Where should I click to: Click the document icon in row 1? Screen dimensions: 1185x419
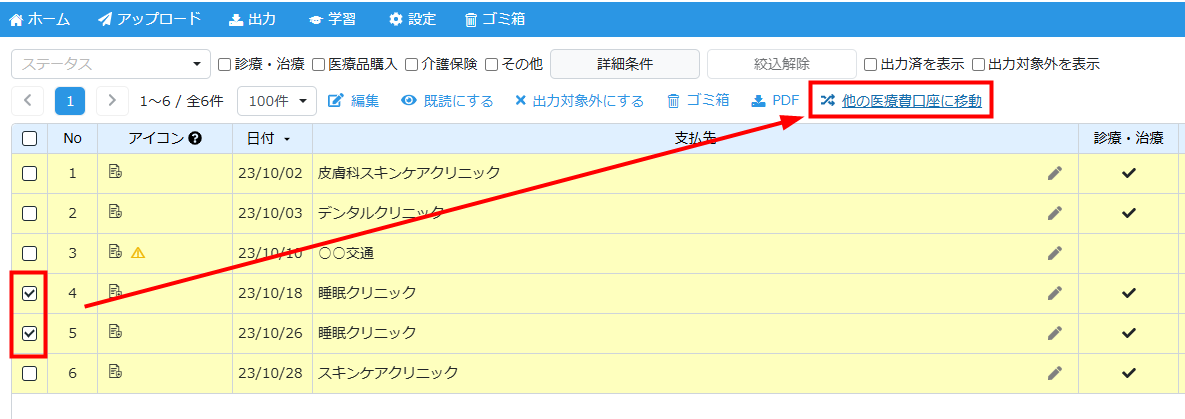click(x=115, y=172)
